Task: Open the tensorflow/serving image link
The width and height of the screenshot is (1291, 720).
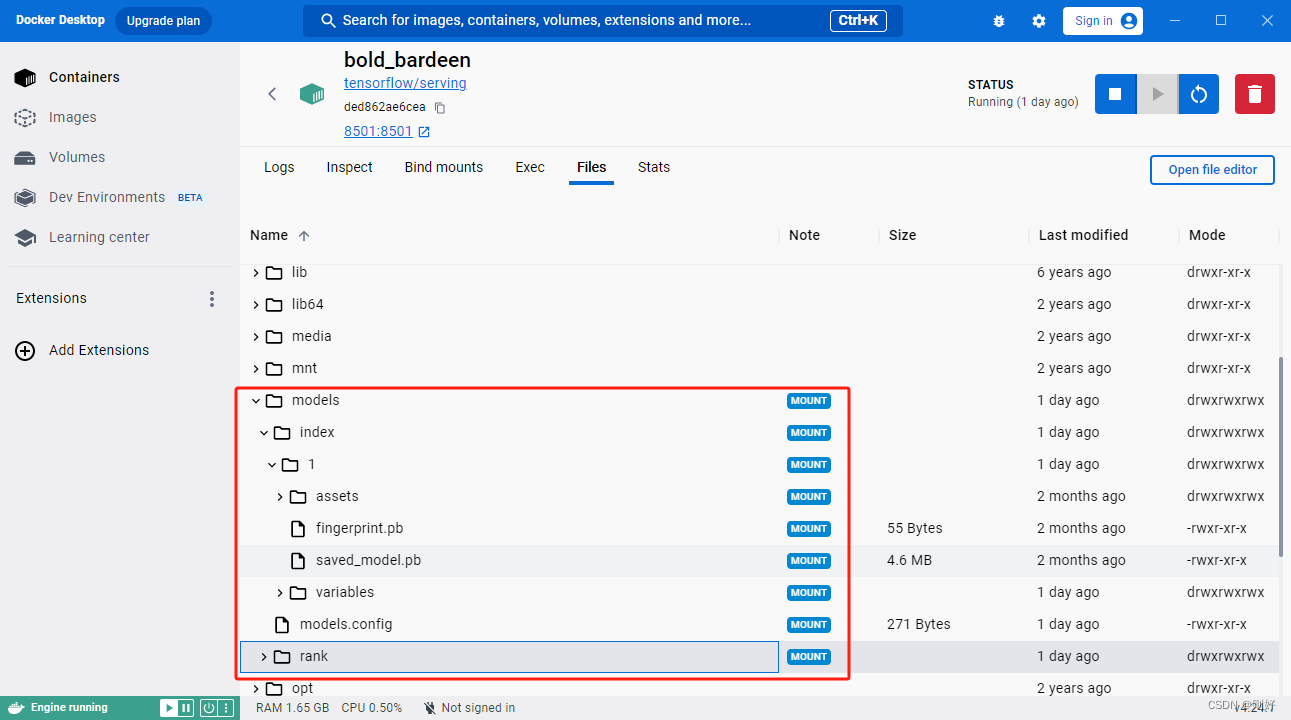Action: point(405,83)
